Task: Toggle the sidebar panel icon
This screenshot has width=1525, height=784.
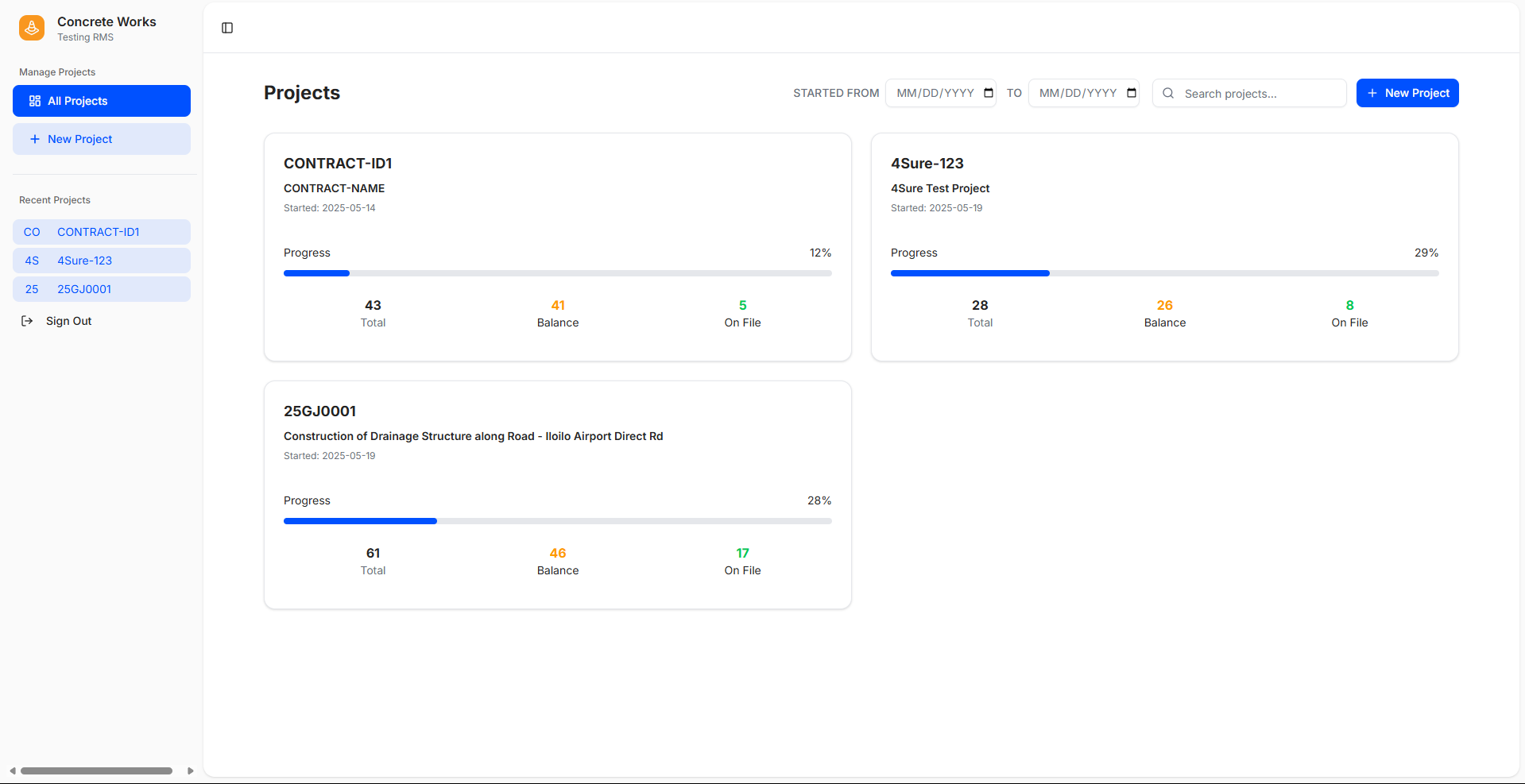Action: 227,28
